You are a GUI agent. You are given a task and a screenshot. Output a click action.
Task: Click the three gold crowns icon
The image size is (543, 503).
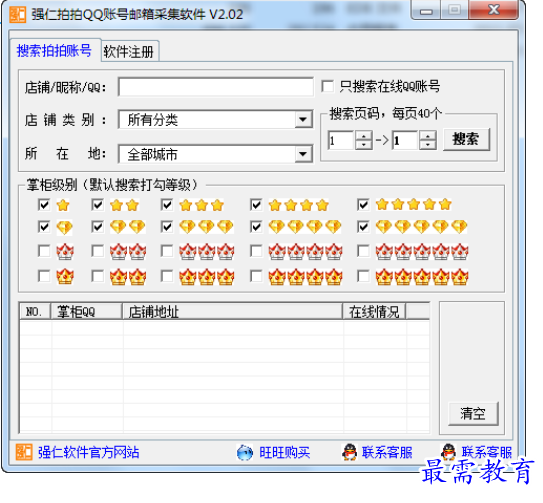pyautogui.click(x=207, y=277)
